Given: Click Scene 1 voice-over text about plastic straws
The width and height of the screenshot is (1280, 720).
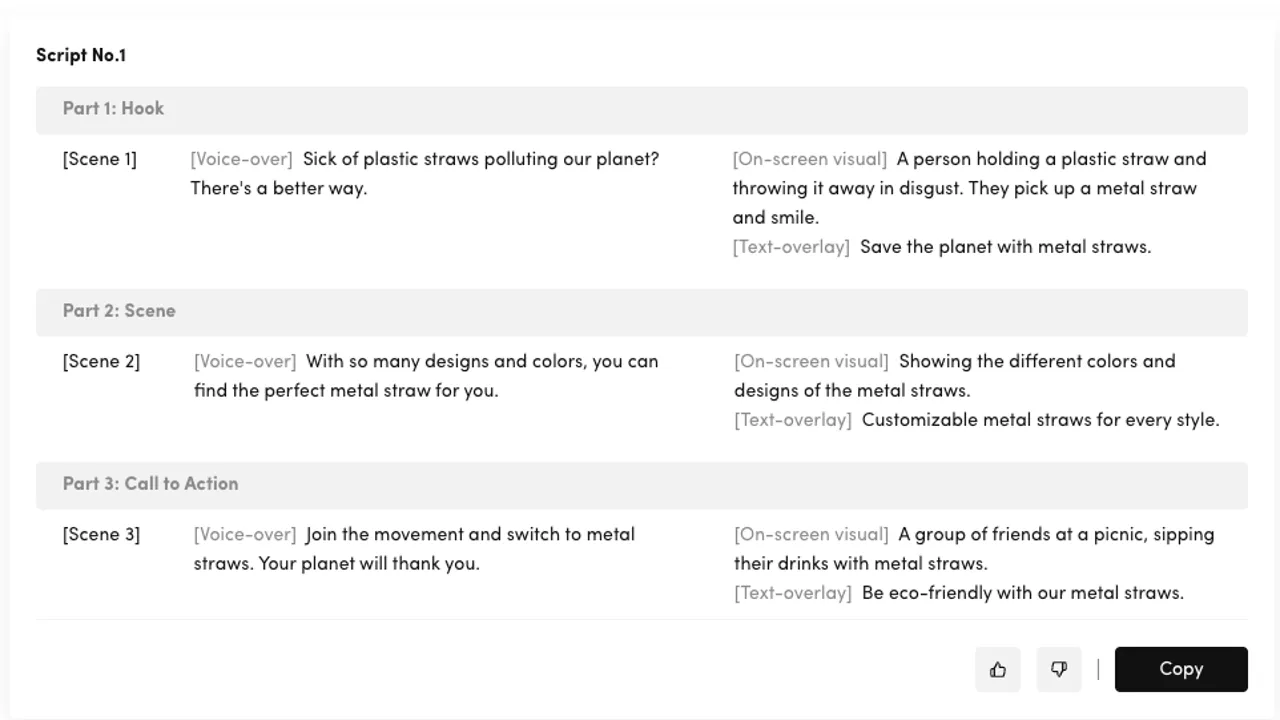Looking at the screenshot, I should [x=425, y=174].
